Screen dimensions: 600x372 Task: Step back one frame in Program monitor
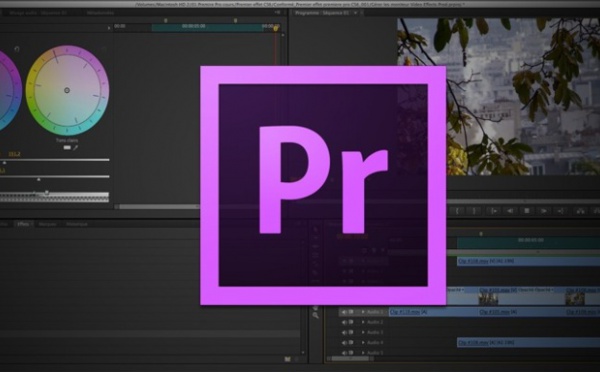point(510,211)
